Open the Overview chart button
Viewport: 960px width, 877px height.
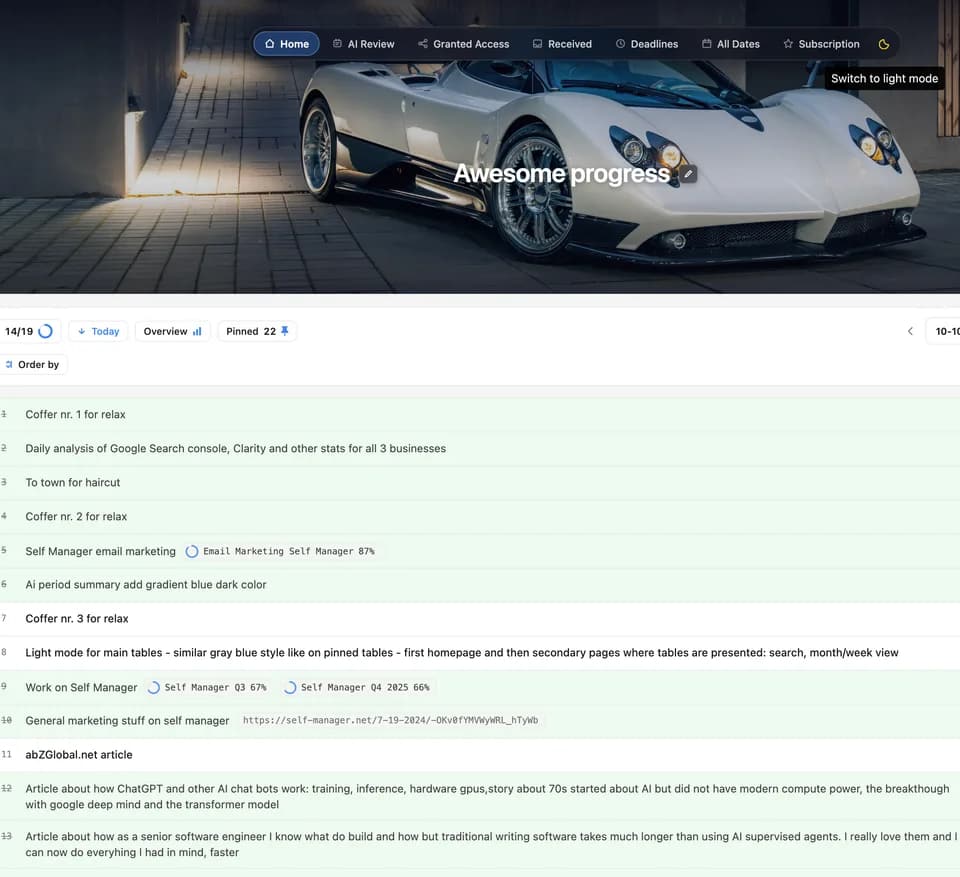(173, 331)
